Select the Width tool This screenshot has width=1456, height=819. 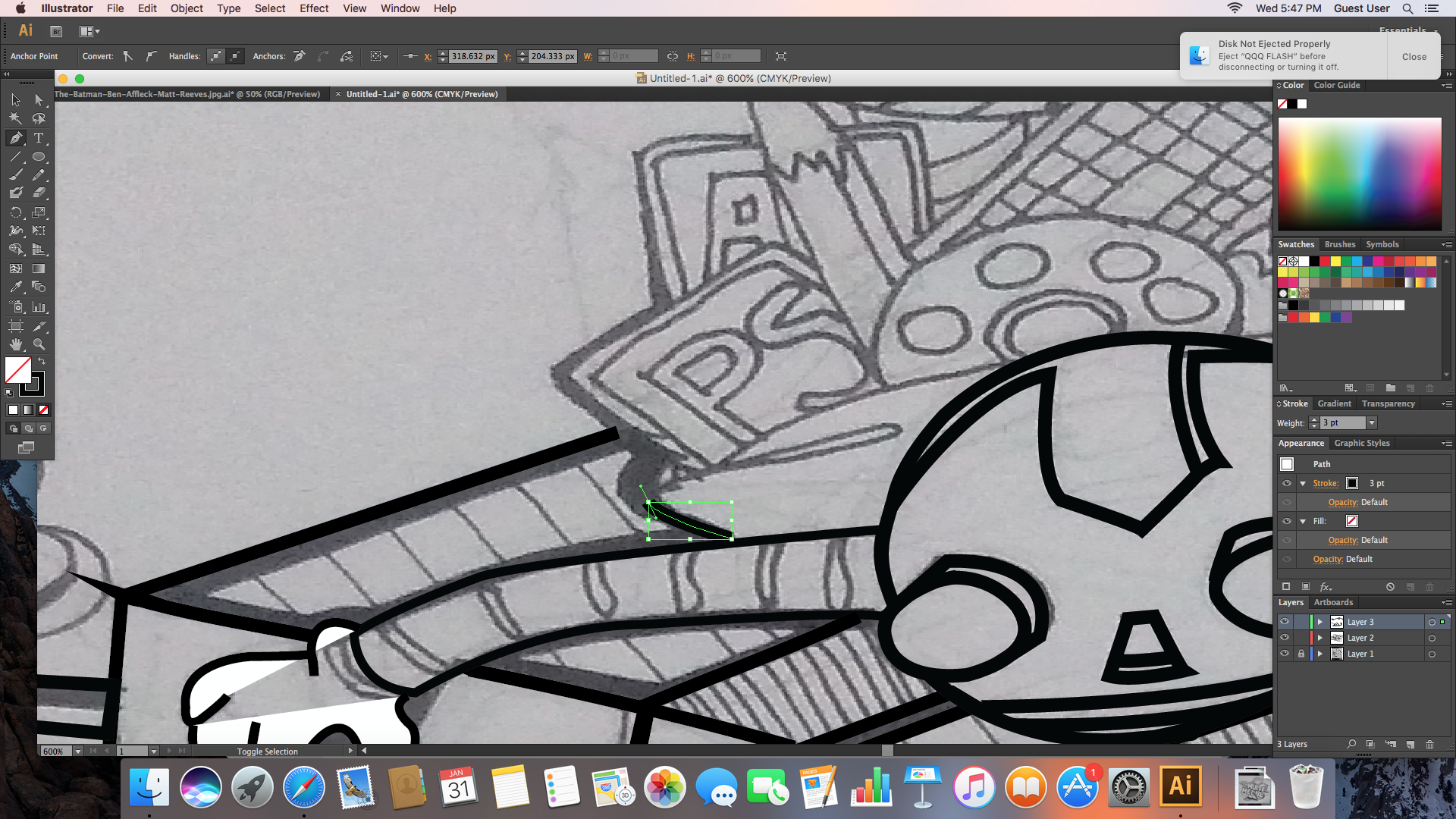16,231
